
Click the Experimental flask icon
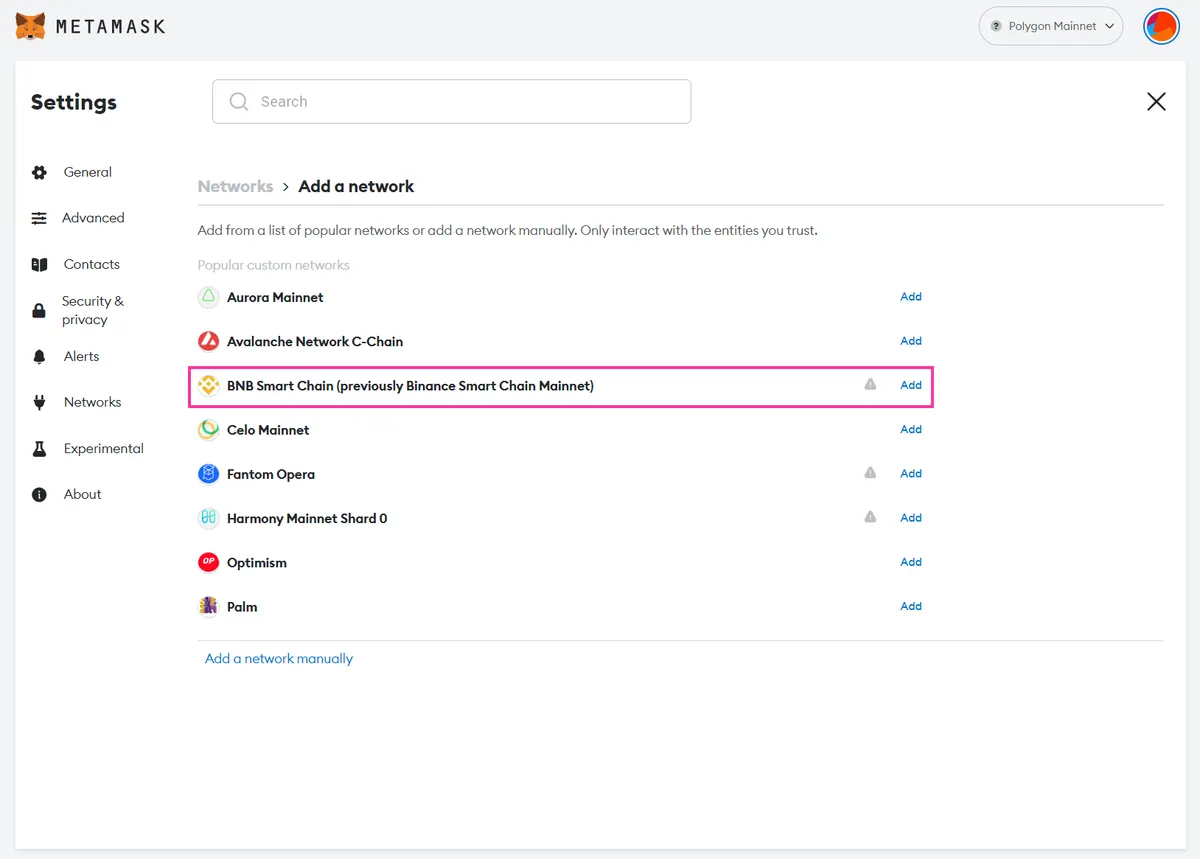coord(39,449)
